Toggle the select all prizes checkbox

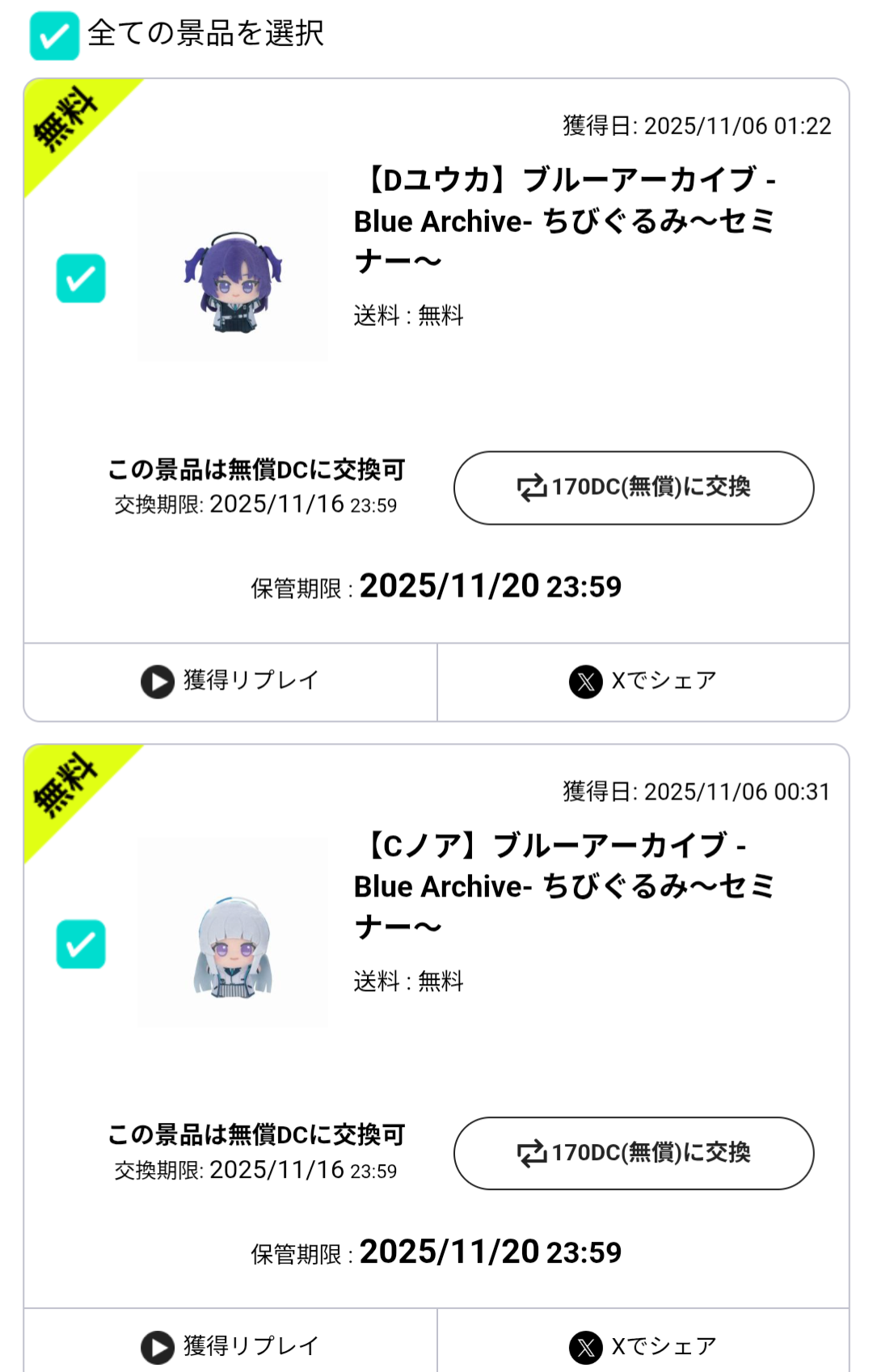point(54,36)
